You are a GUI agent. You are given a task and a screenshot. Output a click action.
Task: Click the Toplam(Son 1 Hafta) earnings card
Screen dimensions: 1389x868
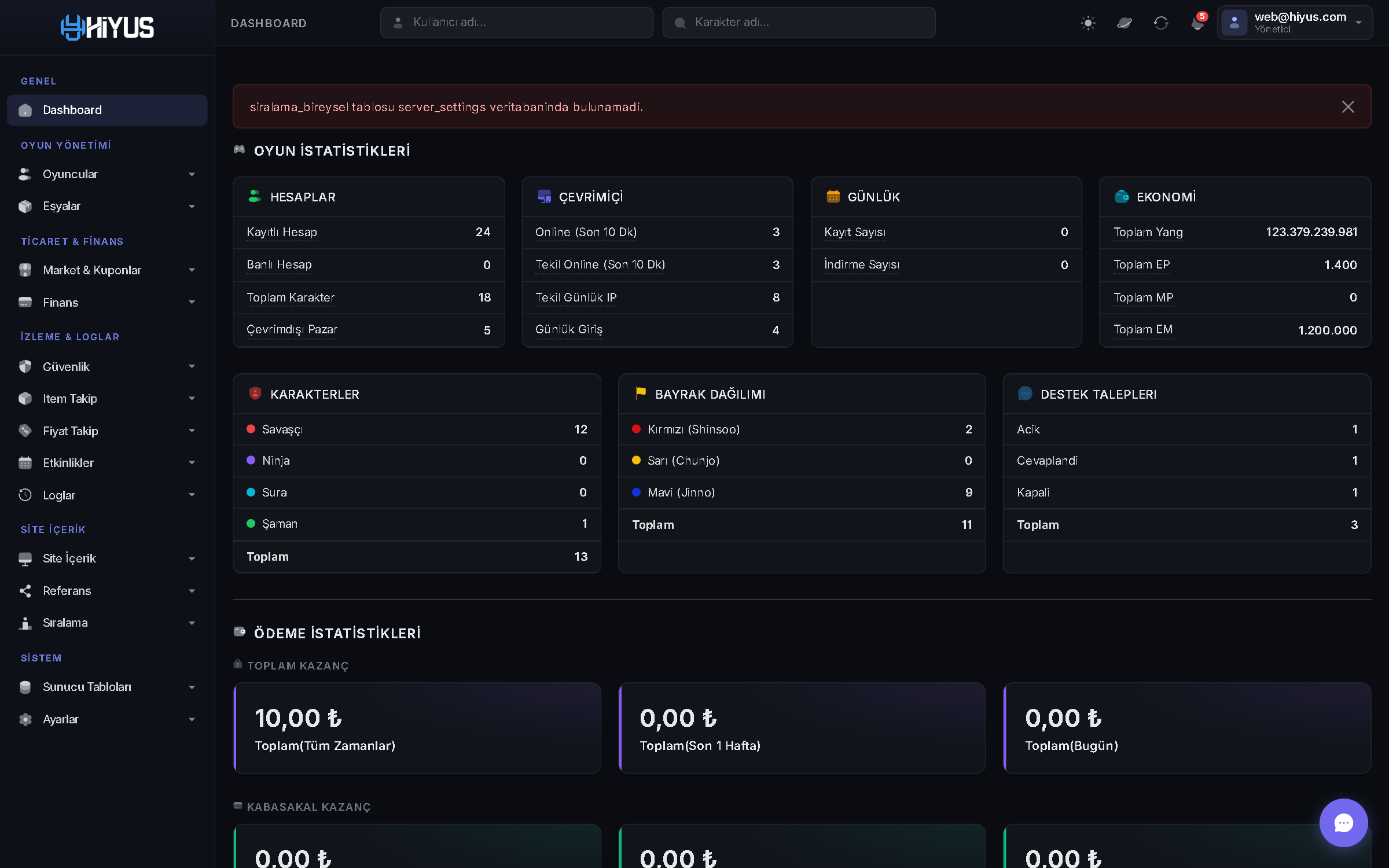point(802,728)
